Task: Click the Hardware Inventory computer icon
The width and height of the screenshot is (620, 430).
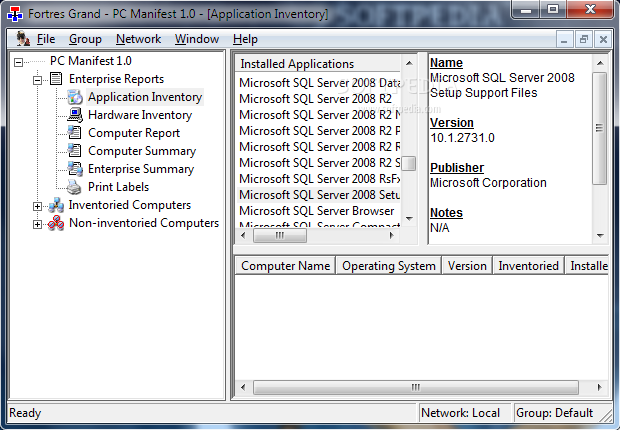Action: 75,115
